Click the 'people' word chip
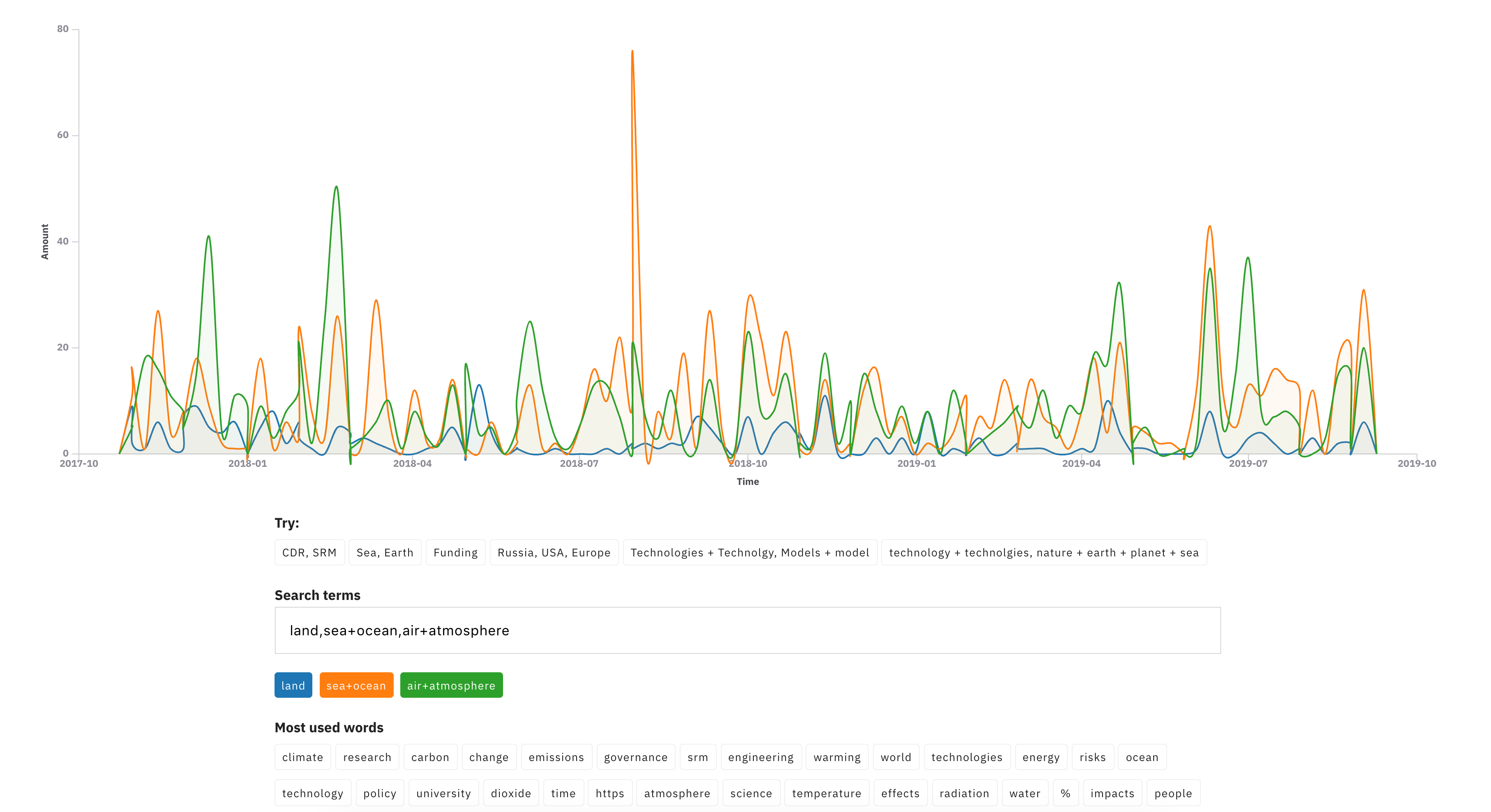The width and height of the screenshot is (1491, 812). 1172,794
